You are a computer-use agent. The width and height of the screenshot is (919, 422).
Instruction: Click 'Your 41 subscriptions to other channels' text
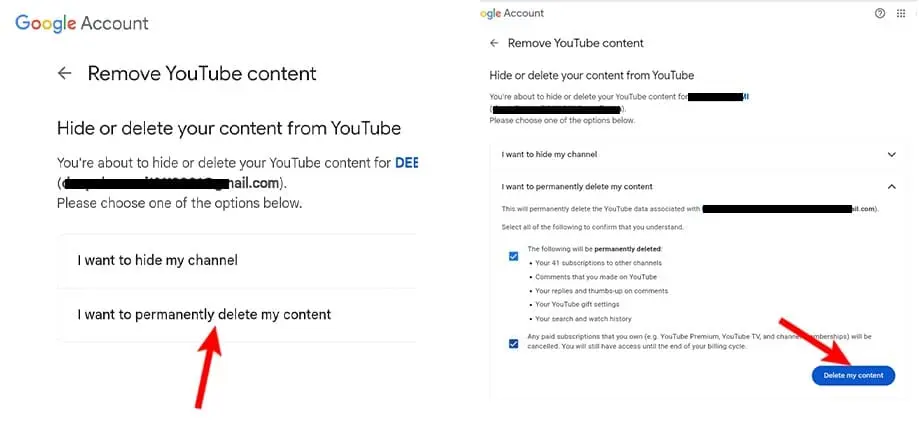[598, 263]
